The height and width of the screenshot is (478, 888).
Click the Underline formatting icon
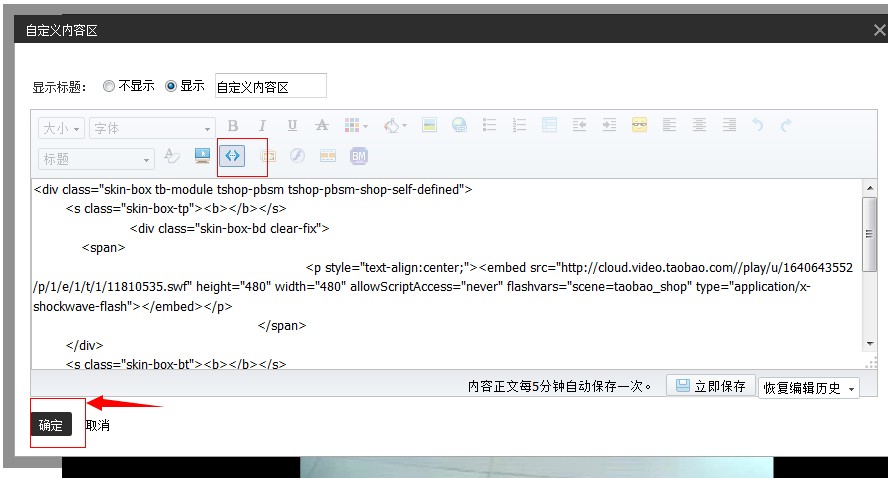[x=292, y=126]
